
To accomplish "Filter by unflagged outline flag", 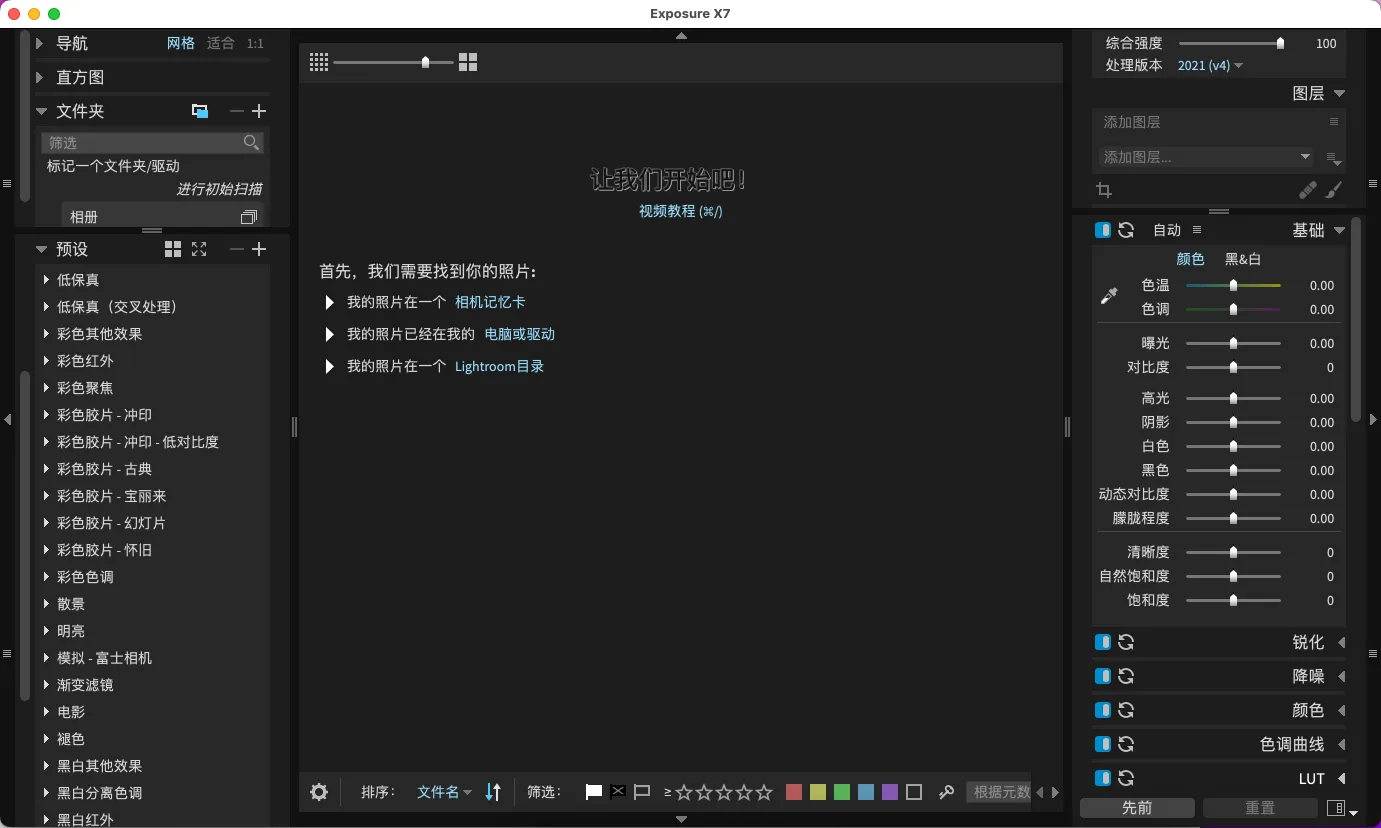I will click(642, 792).
